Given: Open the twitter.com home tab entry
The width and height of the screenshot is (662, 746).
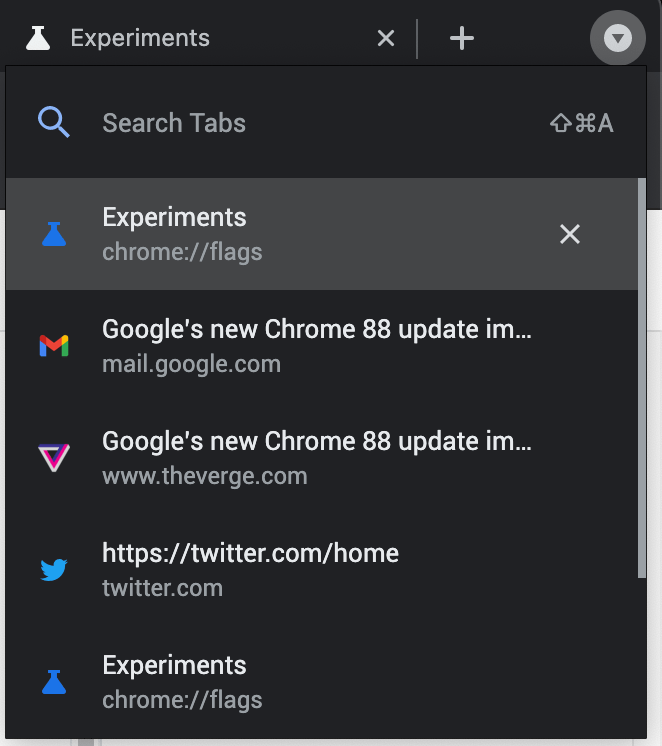Looking at the screenshot, I should (x=250, y=570).
